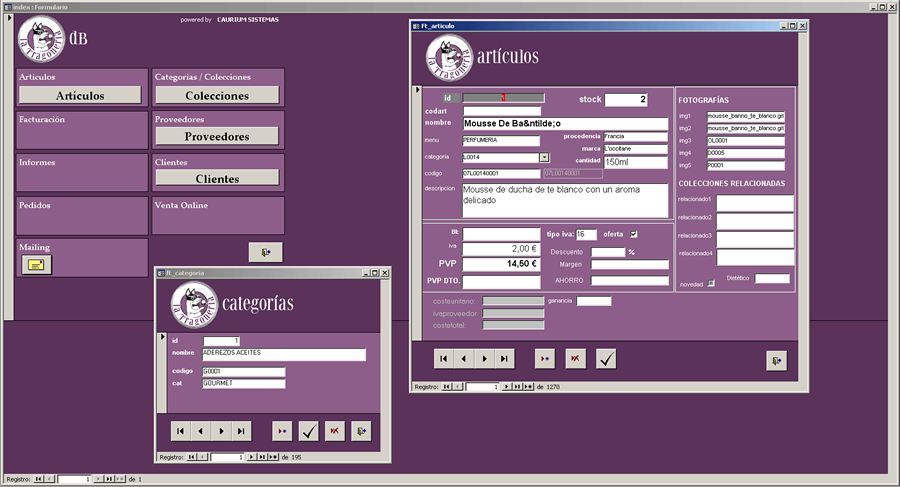Screen dimensions: 900x487
Task: Open the Proveedores section button
Action: pos(217,136)
